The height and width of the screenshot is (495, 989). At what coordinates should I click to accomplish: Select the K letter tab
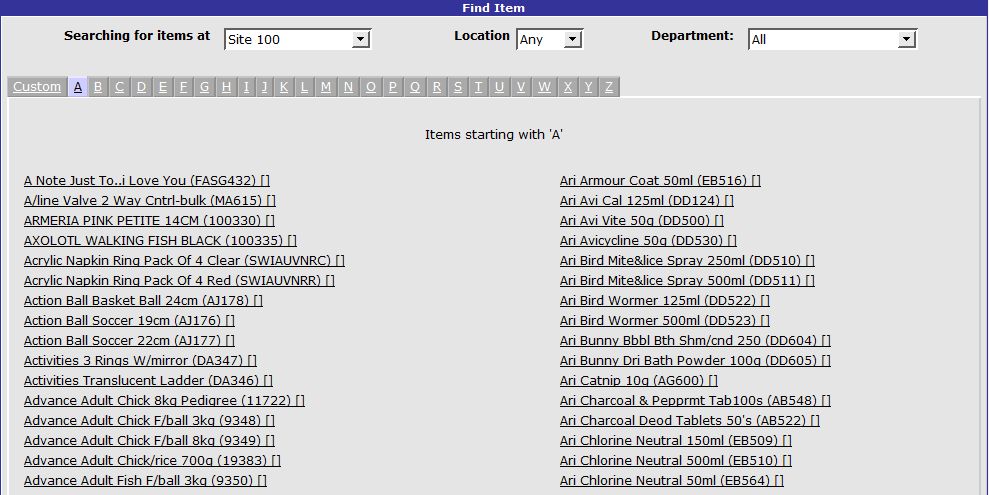tap(284, 87)
